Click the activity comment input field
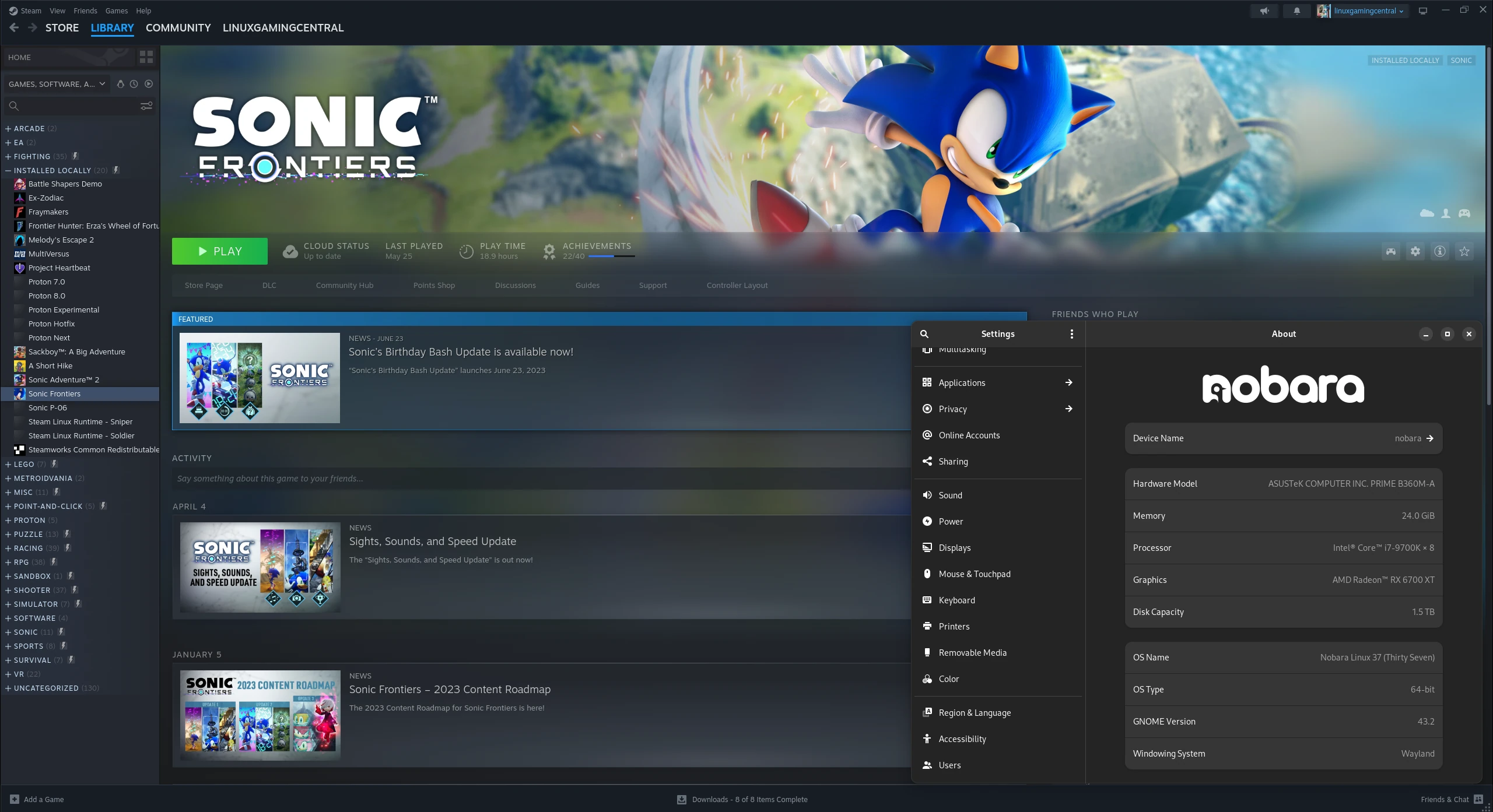Image resolution: width=1493 pixels, height=812 pixels. [542, 479]
